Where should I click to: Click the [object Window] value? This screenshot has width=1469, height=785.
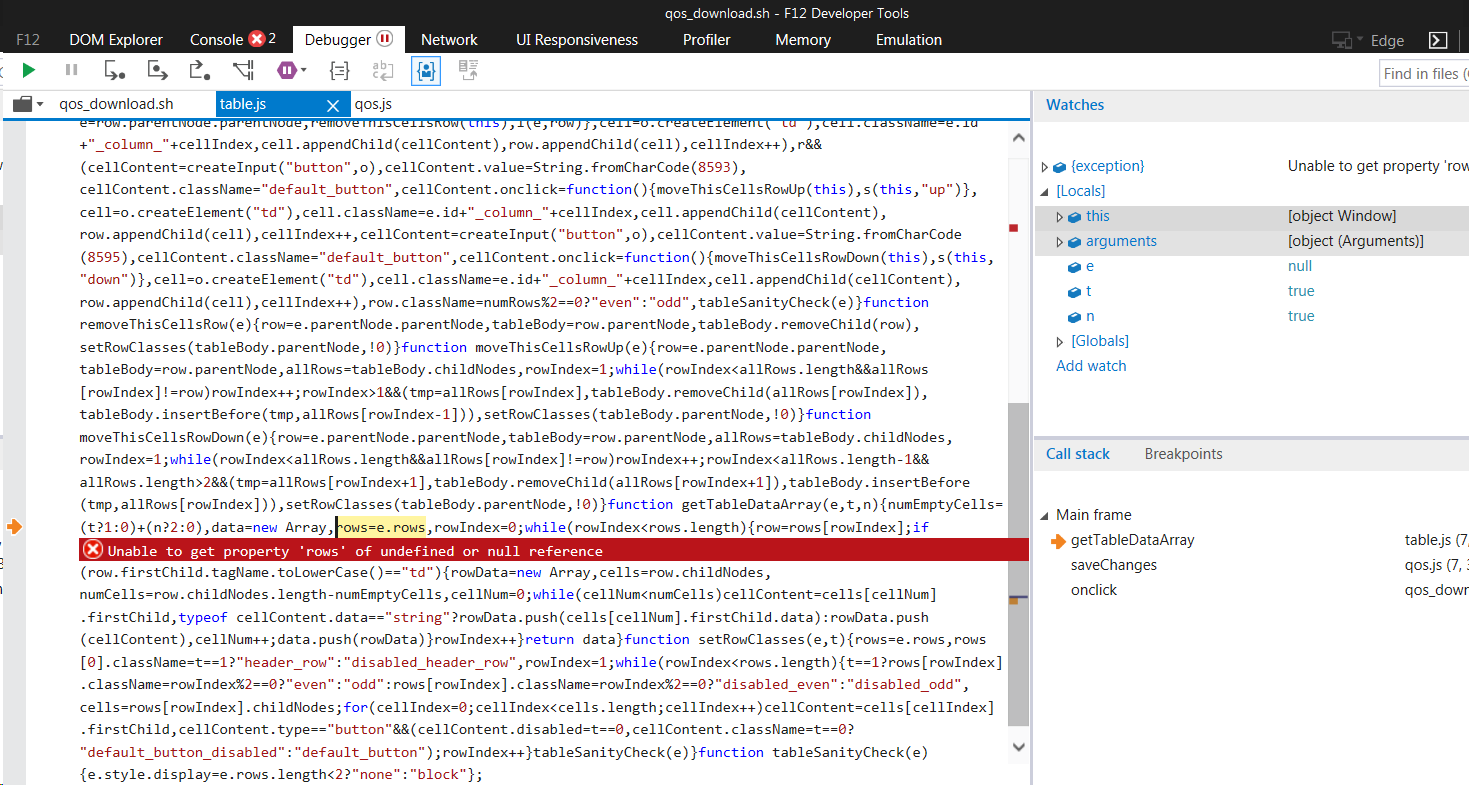tap(1342, 216)
